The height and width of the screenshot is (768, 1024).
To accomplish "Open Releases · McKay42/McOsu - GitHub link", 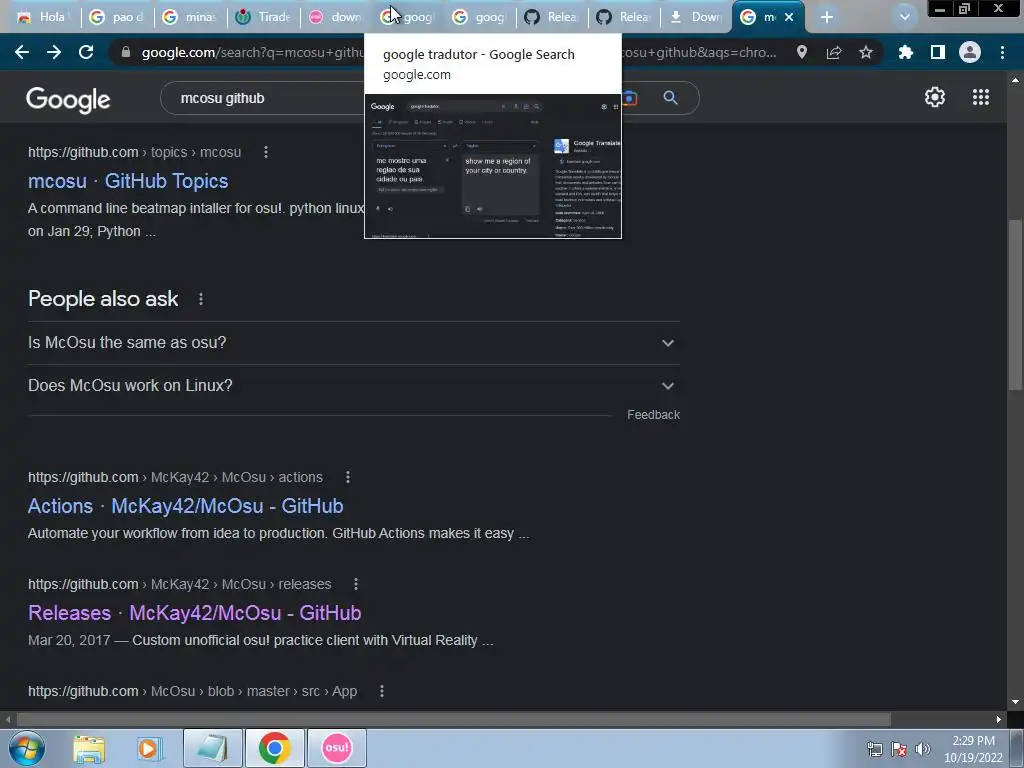I will point(195,613).
